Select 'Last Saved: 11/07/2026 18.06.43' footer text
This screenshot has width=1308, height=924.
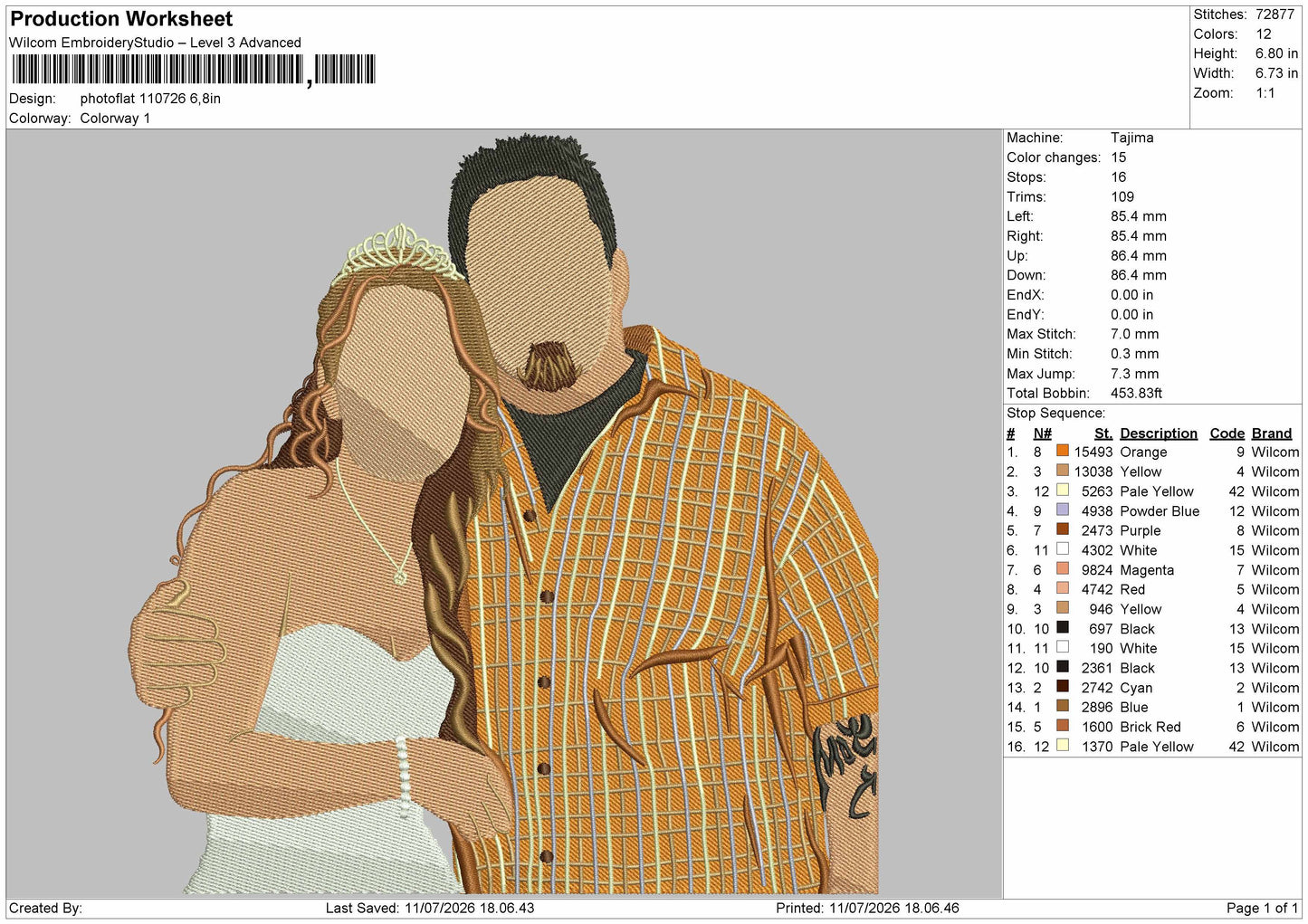pos(430,909)
